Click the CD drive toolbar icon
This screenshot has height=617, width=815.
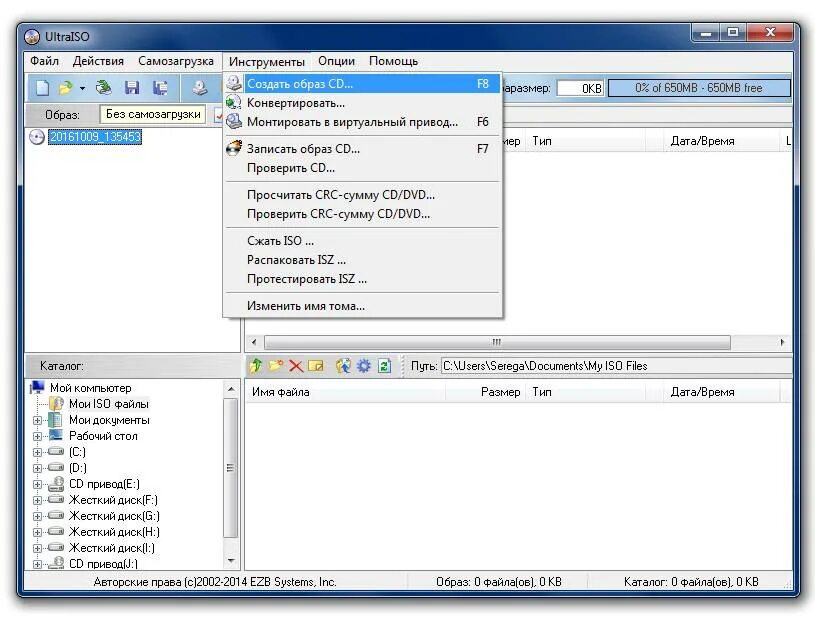(200, 87)
